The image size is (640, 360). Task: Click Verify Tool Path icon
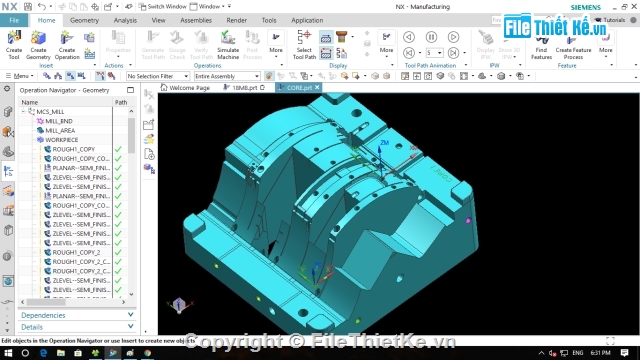click(x=202, y=45)
